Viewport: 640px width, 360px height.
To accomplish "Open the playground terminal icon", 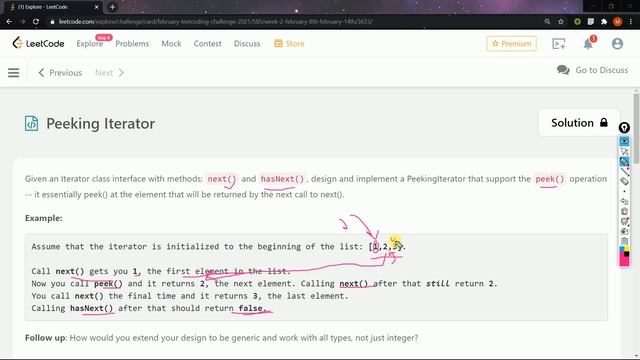I will click(558, 44).
